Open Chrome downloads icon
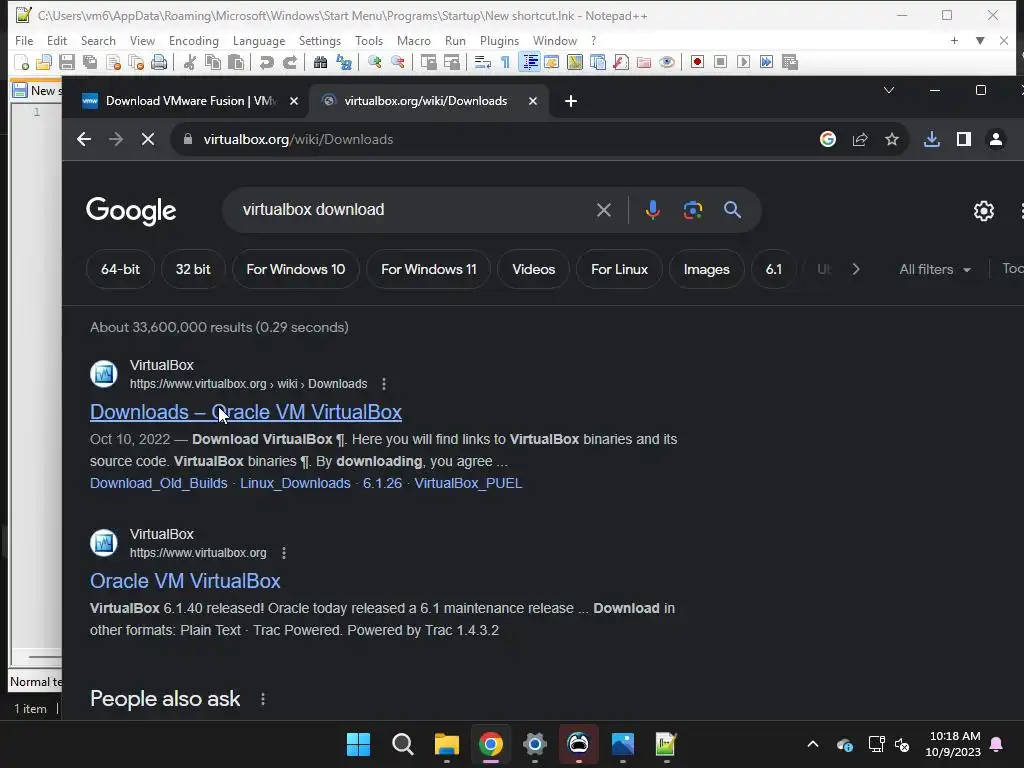The height and width of the screenshot is (768, 1024). [x=932, y=139]
